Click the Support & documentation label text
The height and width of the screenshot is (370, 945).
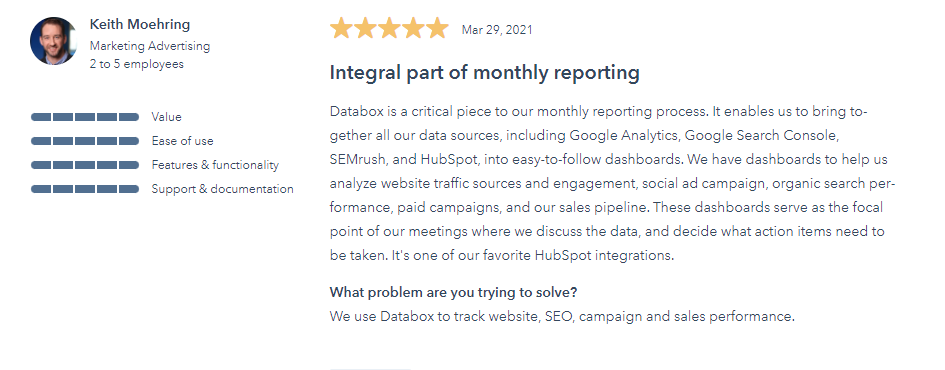click(222, 189)
